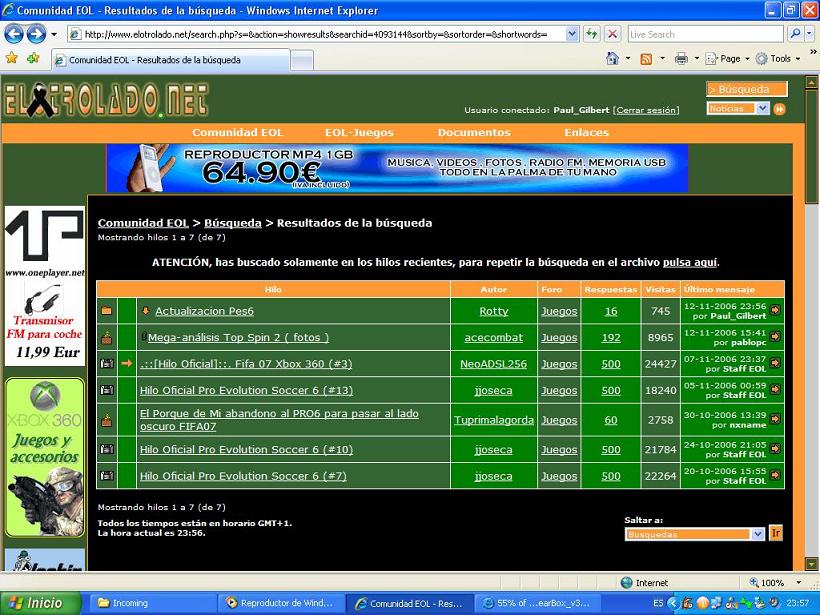Click the Ir button next to Saltar a
820x615 pixels.
pyautogui.click(x=776, y=533)
